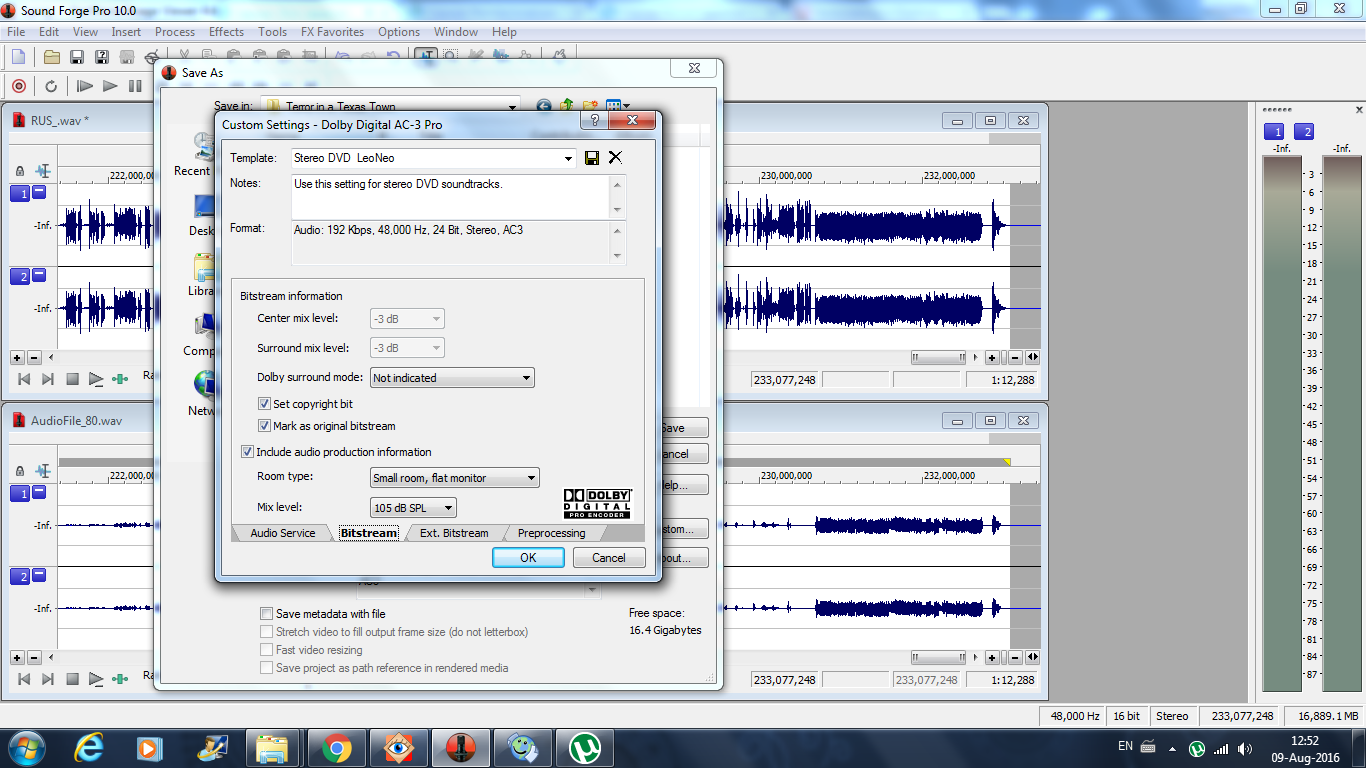Switch to Audio Service tab

(282, 533)
